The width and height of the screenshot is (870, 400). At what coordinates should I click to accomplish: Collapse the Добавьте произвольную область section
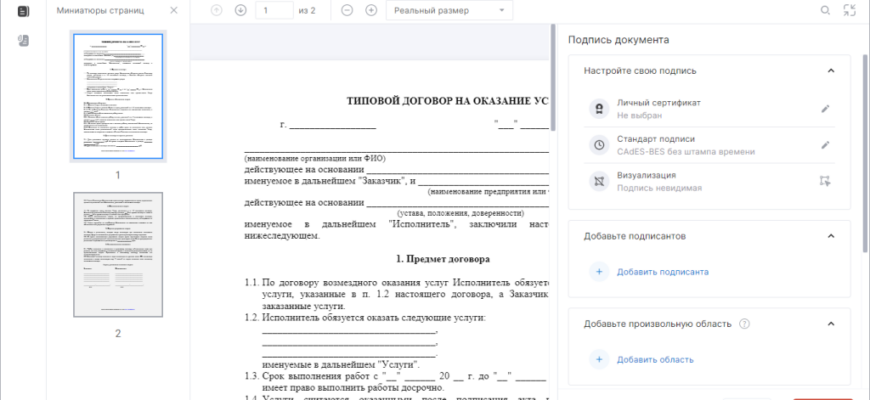[831, 323]
